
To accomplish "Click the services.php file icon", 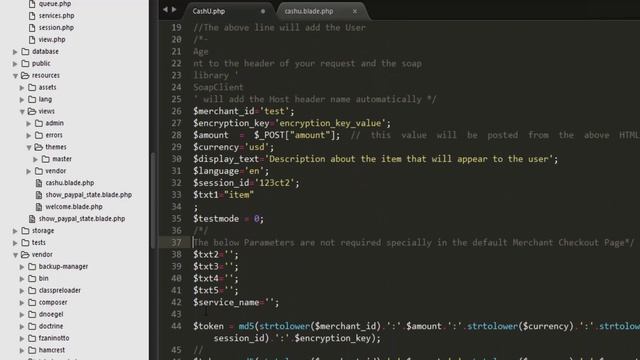I will (x=32, y=16).
